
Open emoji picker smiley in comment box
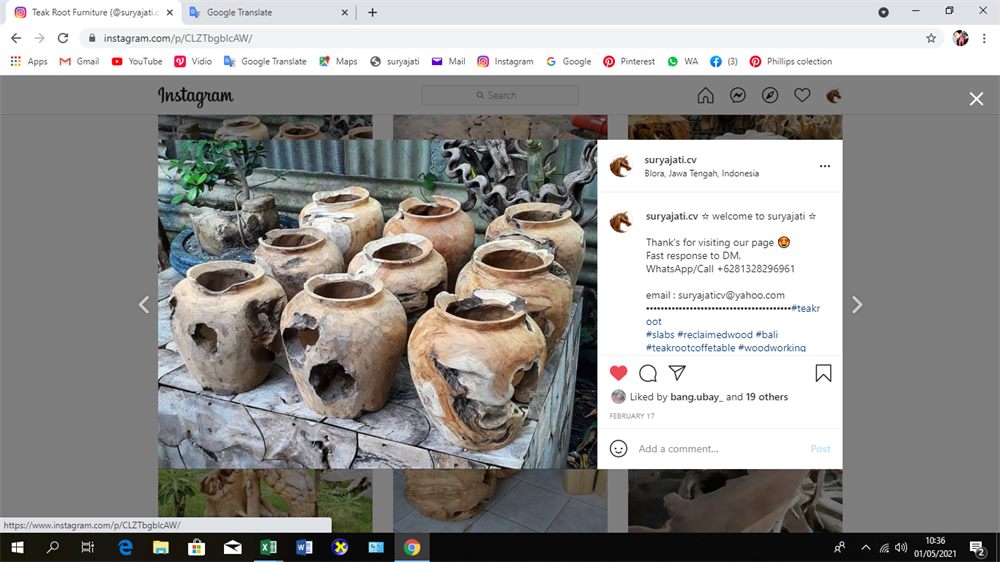tap(619, 448)
